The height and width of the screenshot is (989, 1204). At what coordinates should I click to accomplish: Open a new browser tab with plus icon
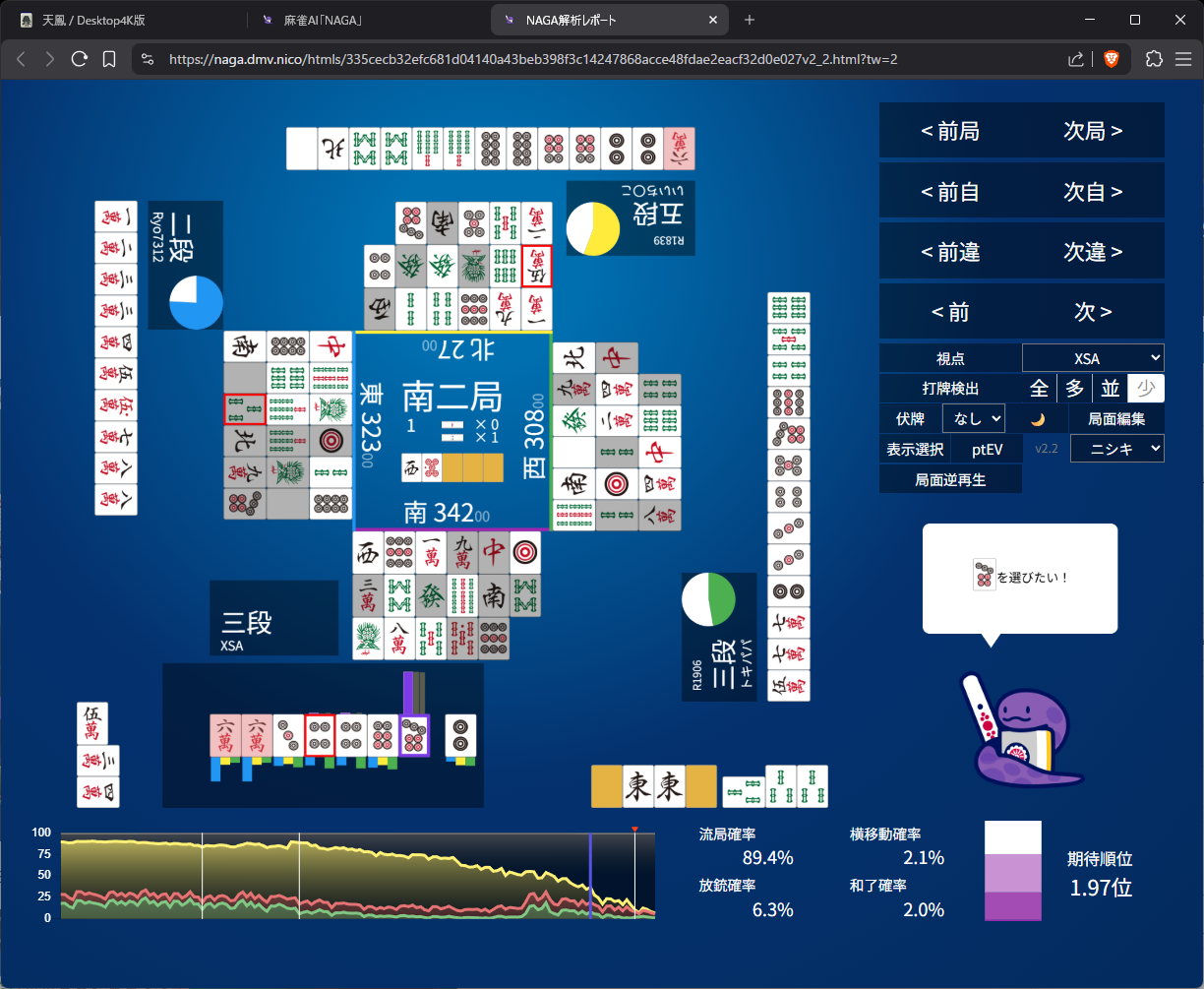pyautogui.click(x=750, y=20)
